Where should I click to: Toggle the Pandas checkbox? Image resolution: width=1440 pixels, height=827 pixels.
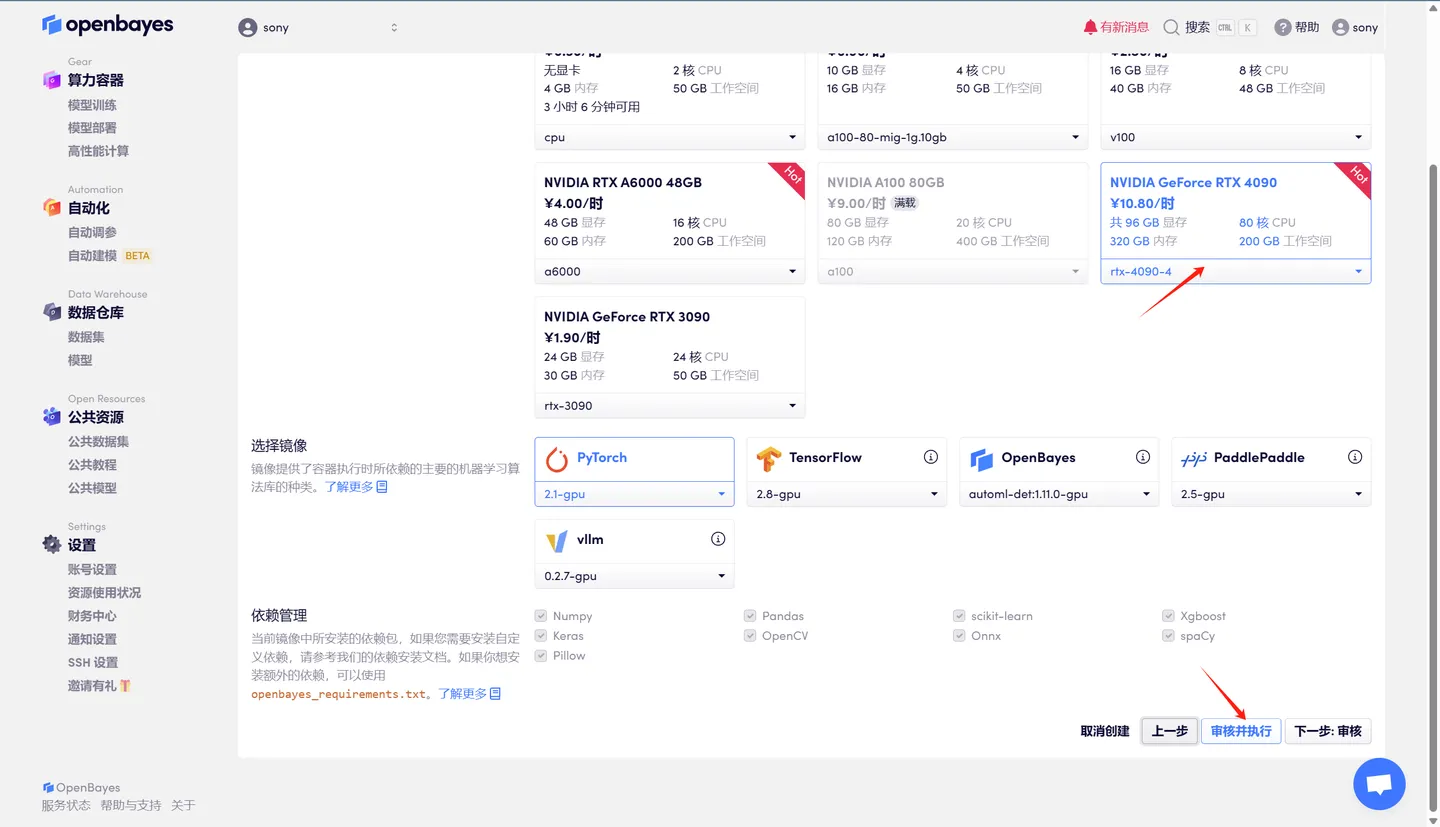[750, 616]
